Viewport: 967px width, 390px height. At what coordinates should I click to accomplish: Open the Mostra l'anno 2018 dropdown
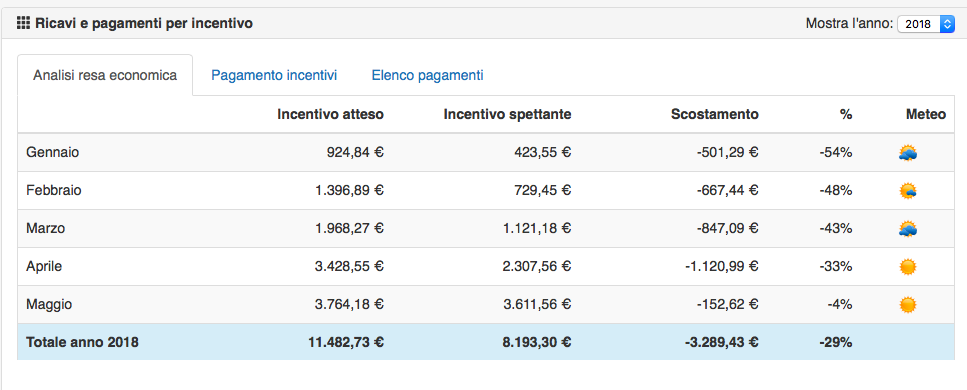pyautogui.click(x=926, y=24)
